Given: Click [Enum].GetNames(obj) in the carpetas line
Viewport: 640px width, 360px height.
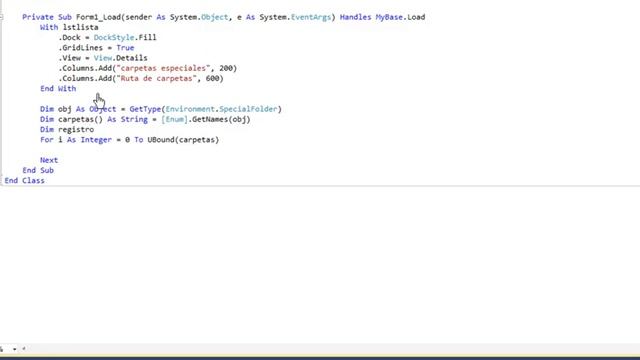Looking at the screenshot, I should point(206,119).
